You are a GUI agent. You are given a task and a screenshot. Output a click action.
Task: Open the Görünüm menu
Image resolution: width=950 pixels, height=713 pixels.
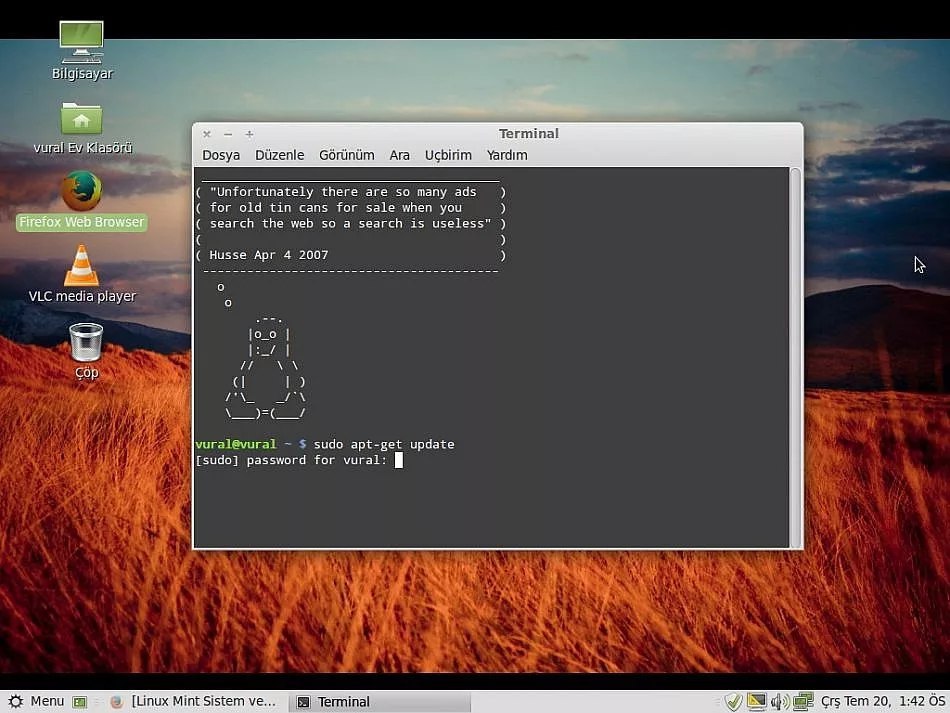click(x=347, y=155)
